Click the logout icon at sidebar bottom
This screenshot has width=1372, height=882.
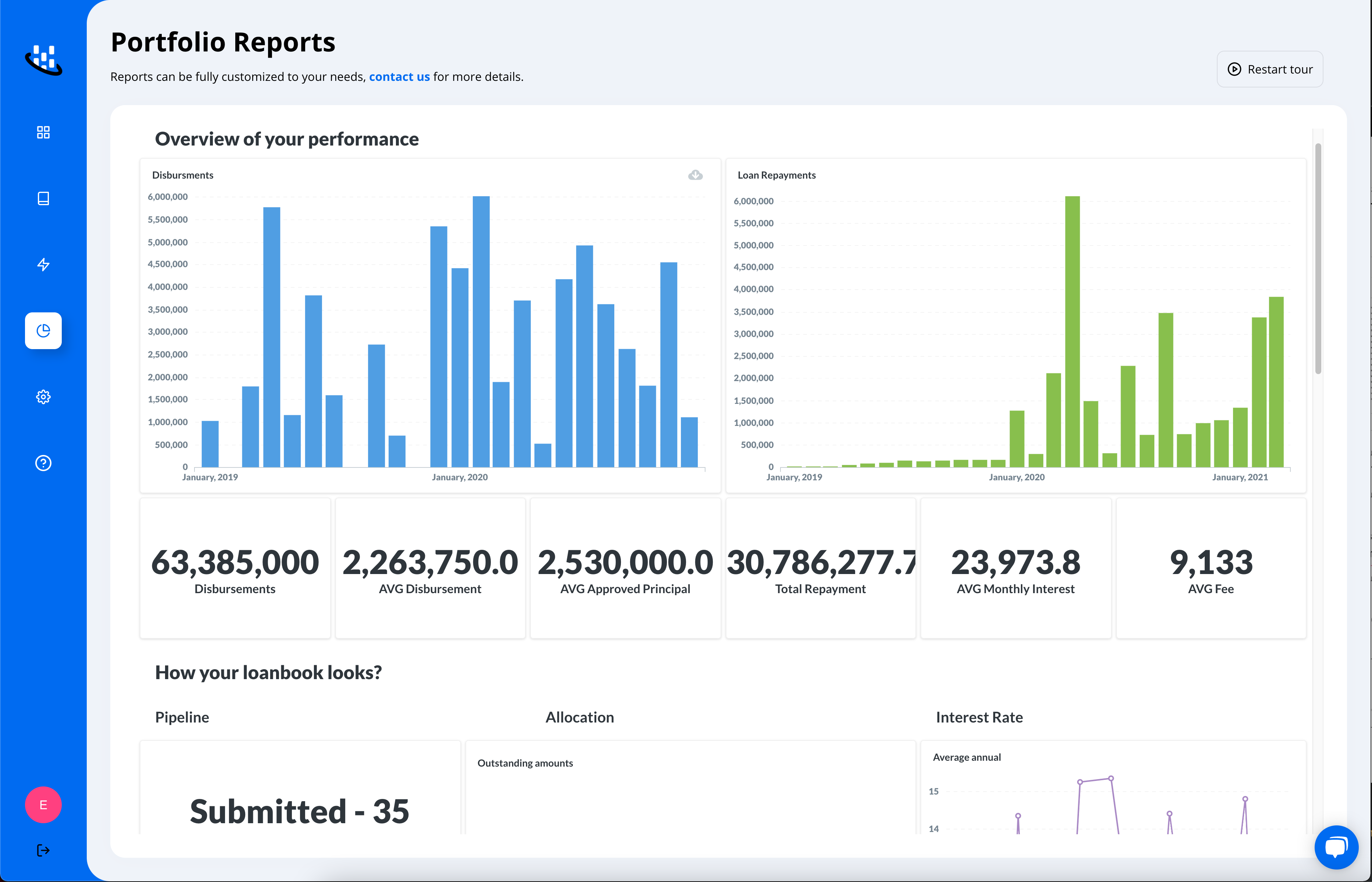[43, 850]
